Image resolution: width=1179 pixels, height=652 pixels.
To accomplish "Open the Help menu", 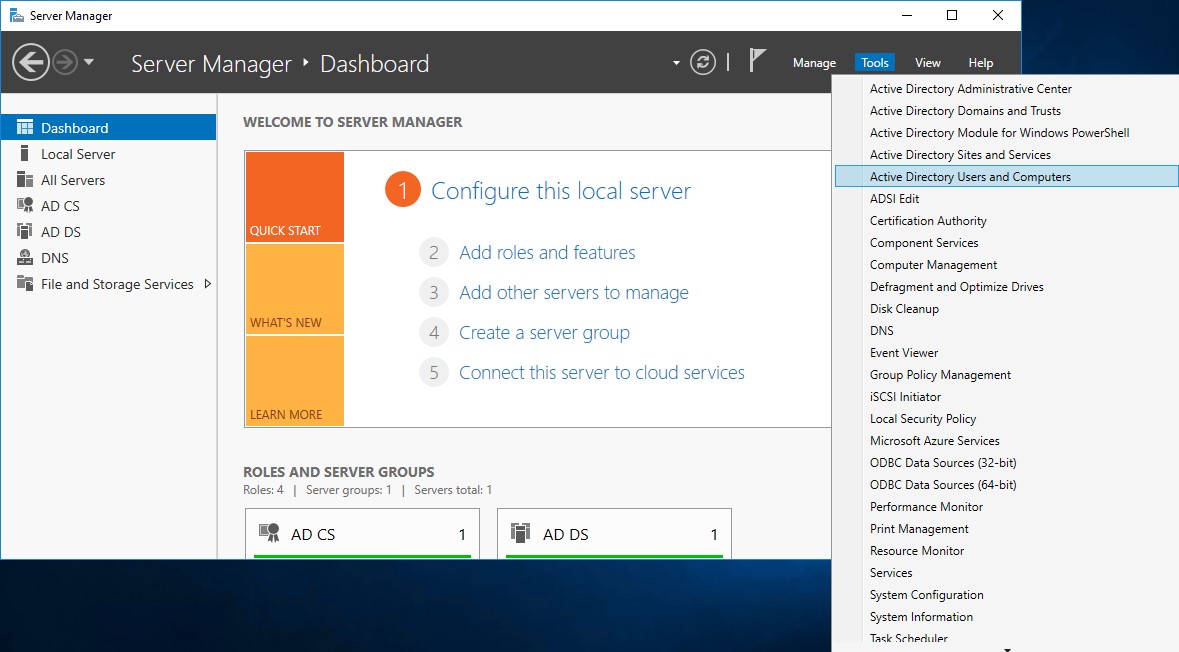I will 980,63.
